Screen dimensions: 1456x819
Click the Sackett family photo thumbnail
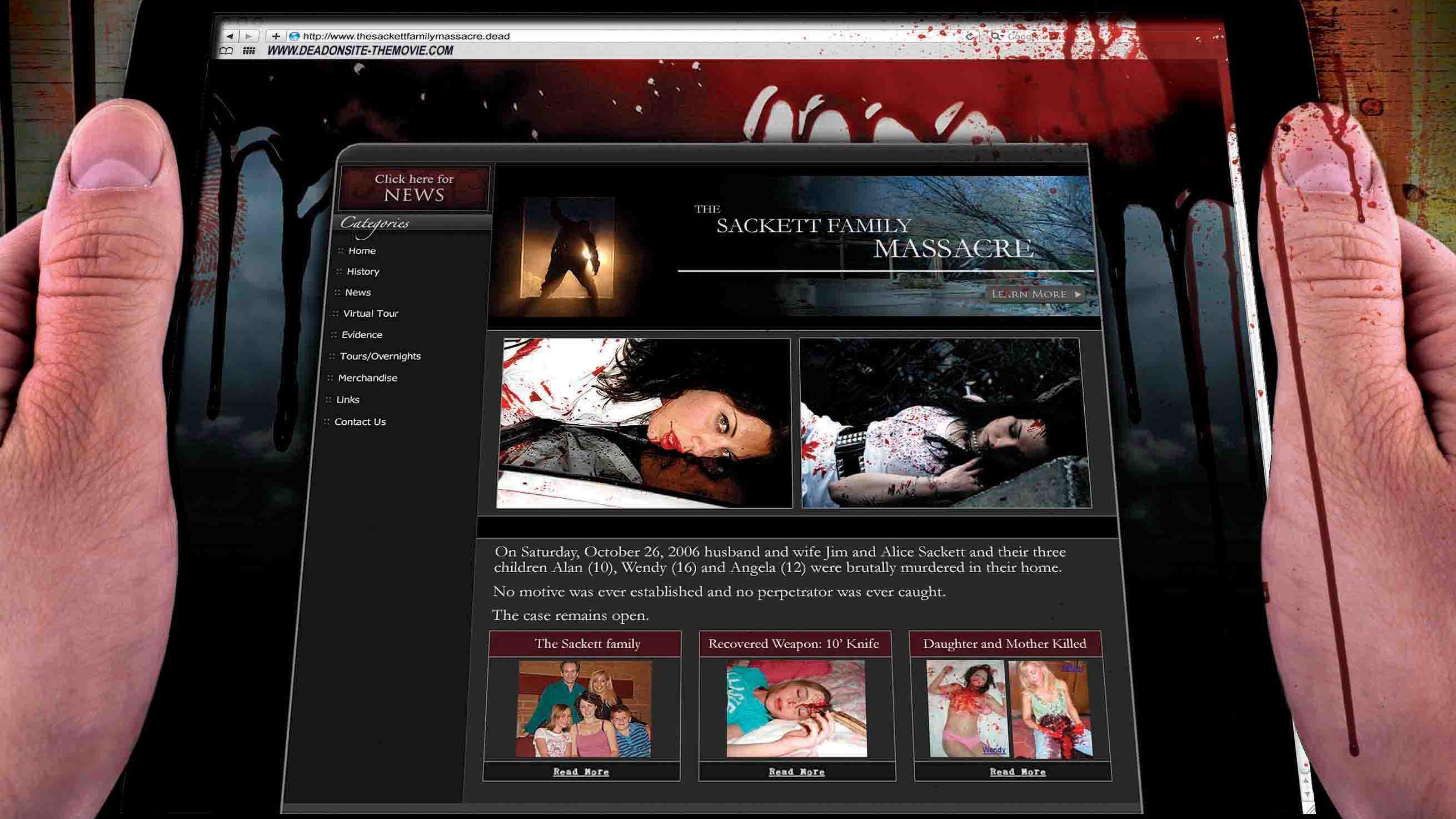(584, 709)
